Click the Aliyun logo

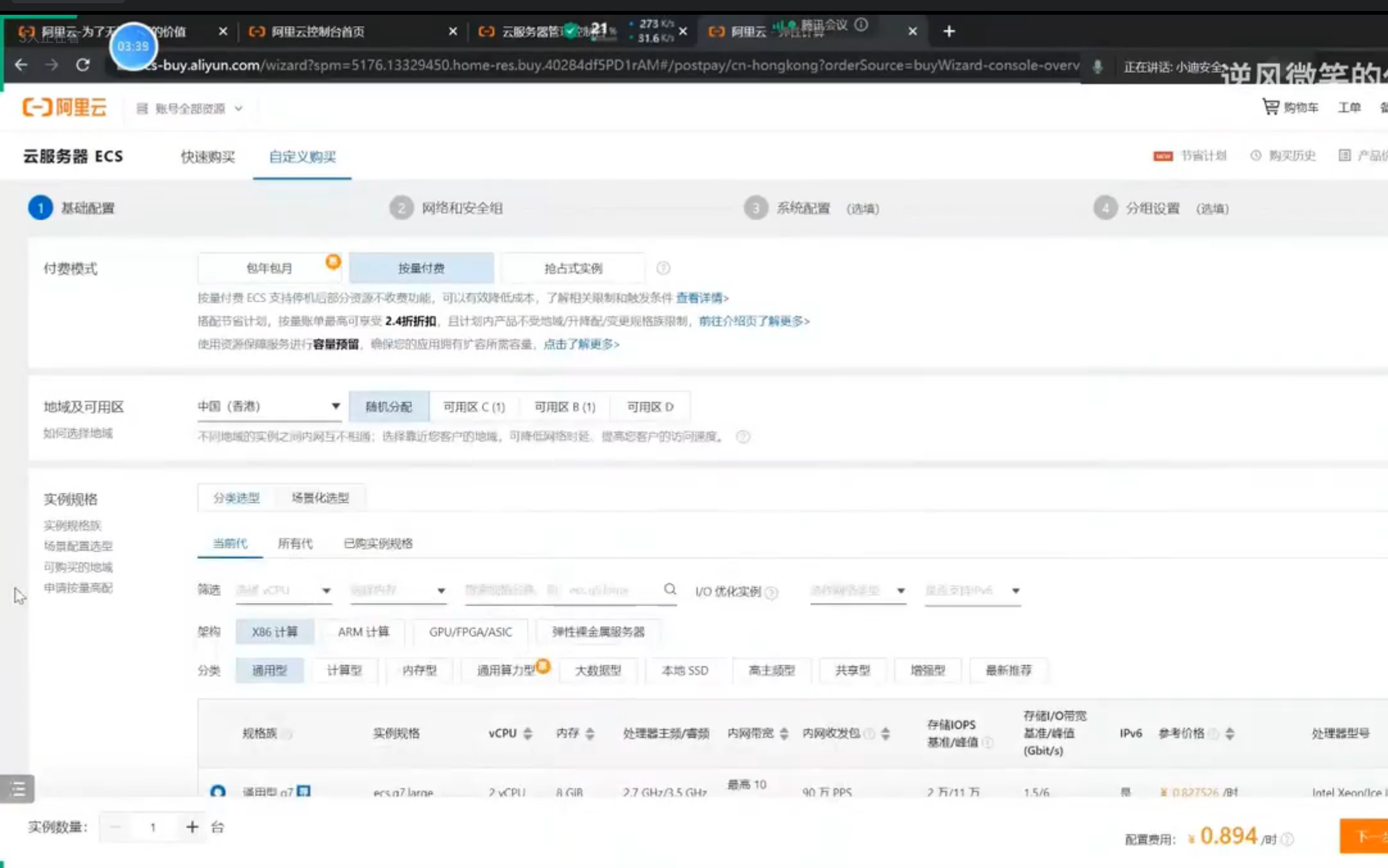pos(64,107)
